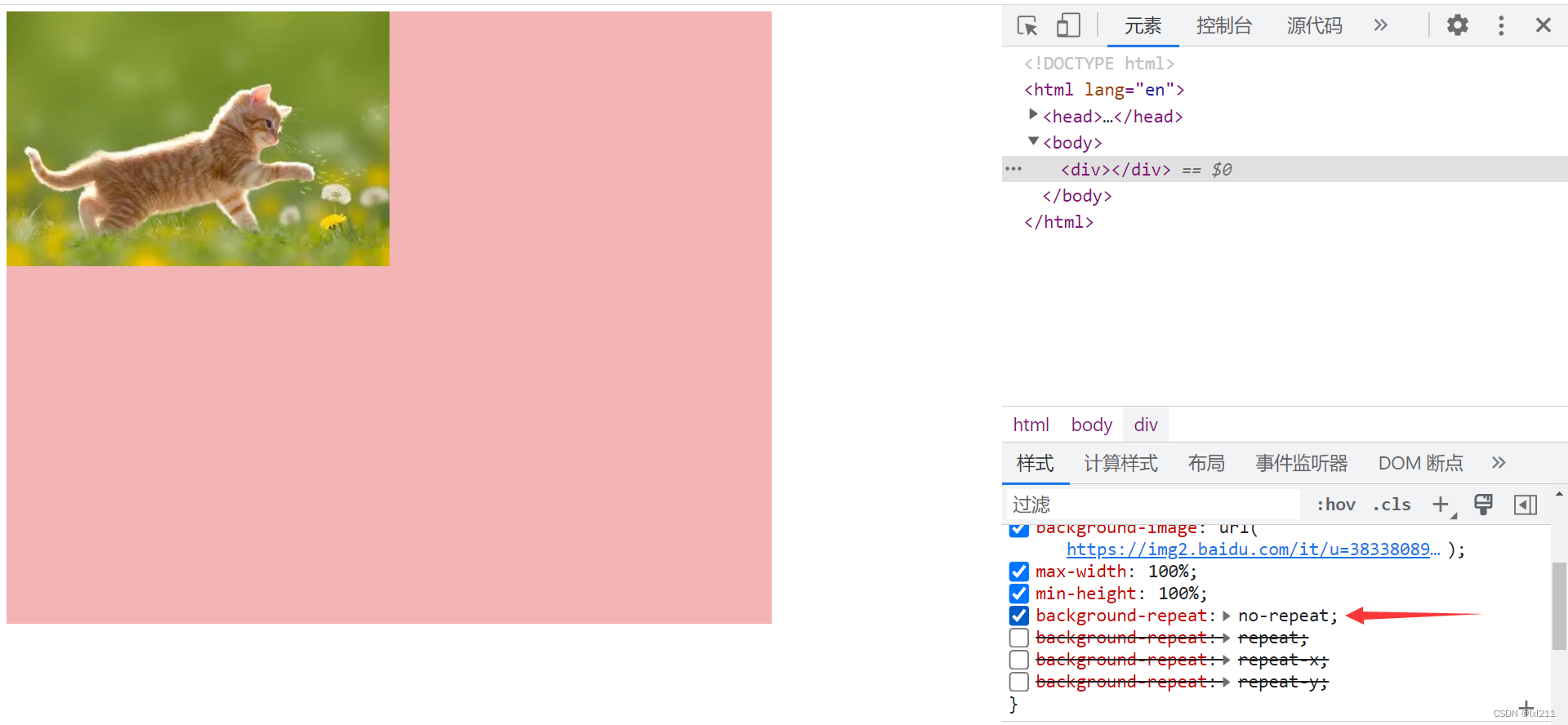
Task: Select body in the breadcrumb
Action: click(x=1092, y=425)
